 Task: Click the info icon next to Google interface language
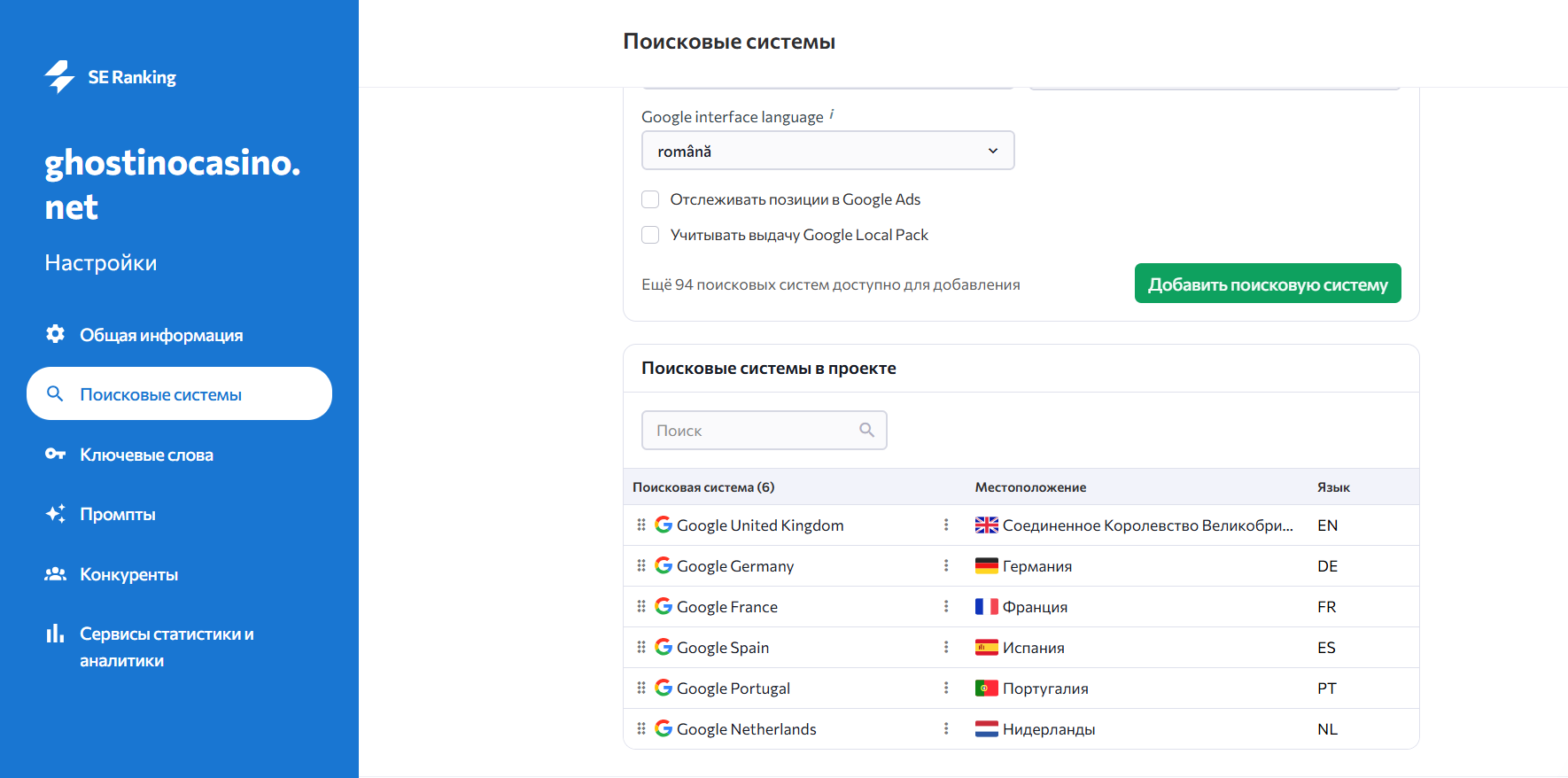[832, 114]
